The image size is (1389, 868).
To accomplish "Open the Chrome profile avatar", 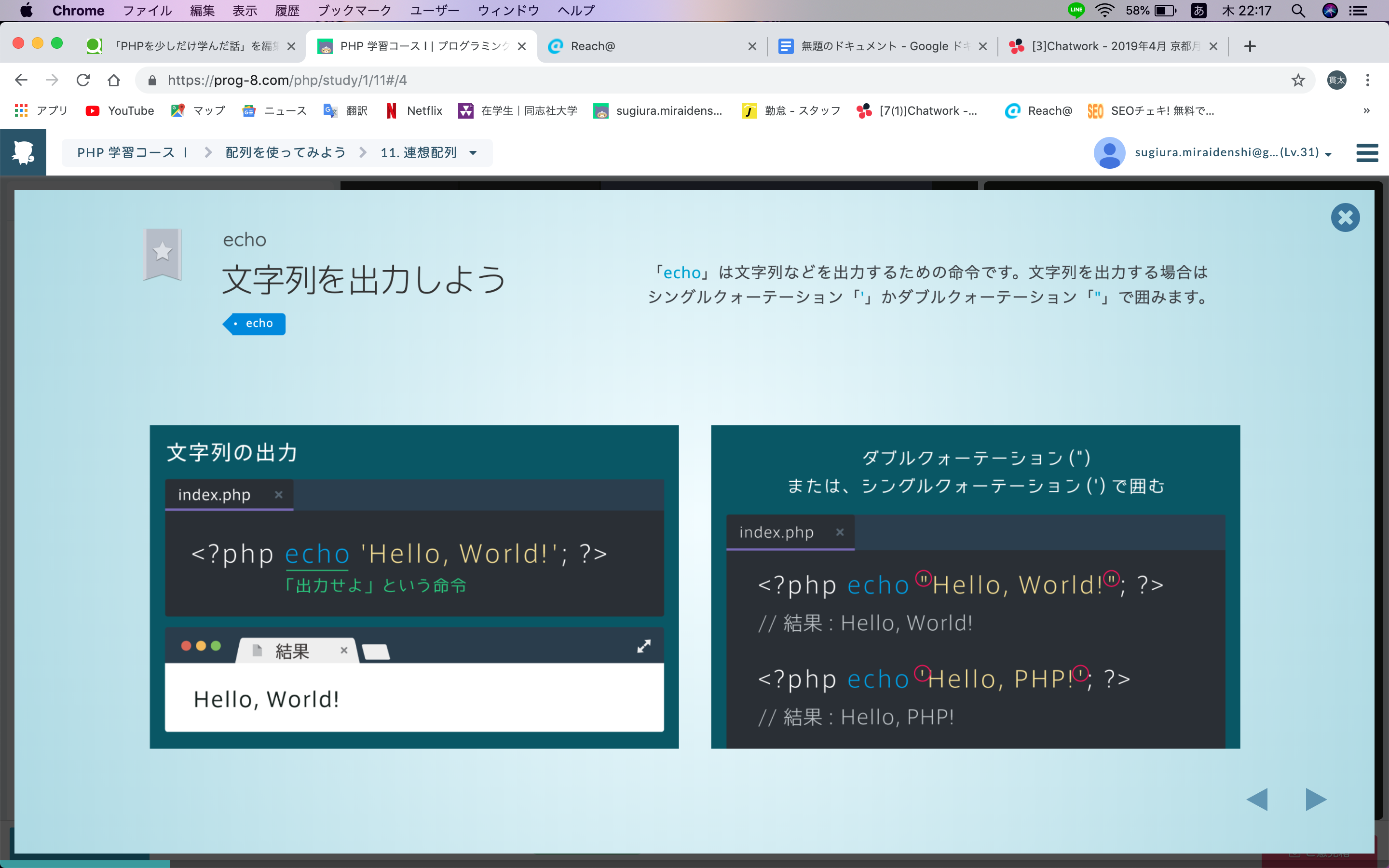I will pyautogui.click(x=1336, y=81).
